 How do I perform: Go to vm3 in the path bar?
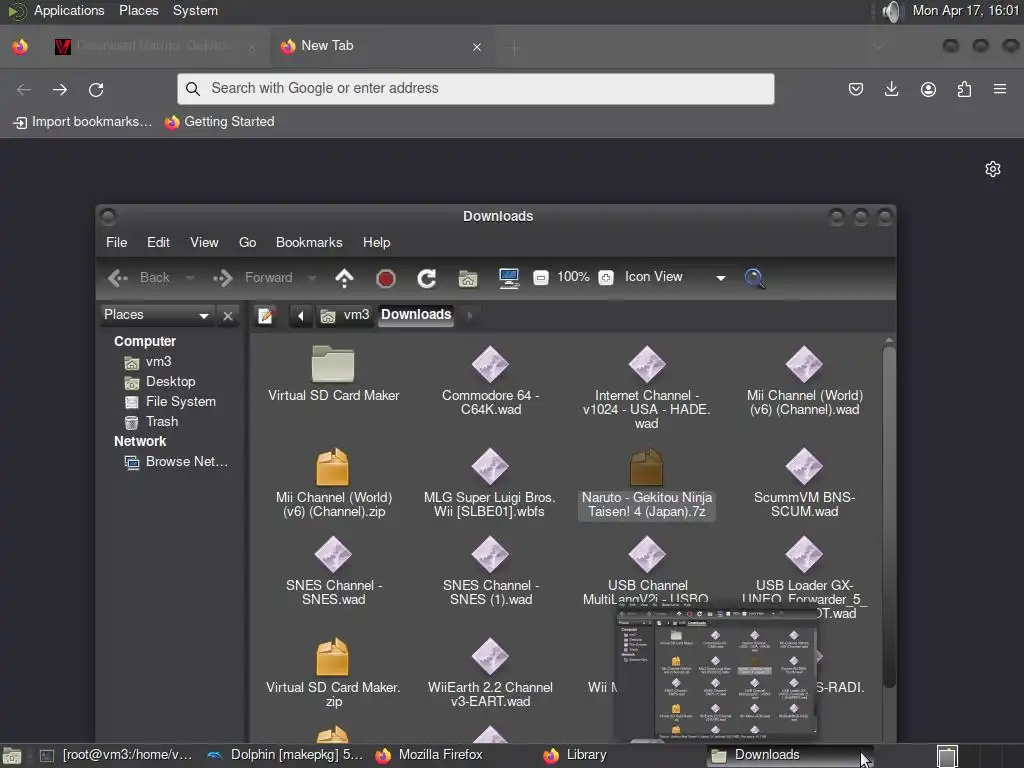click(345, 315)
